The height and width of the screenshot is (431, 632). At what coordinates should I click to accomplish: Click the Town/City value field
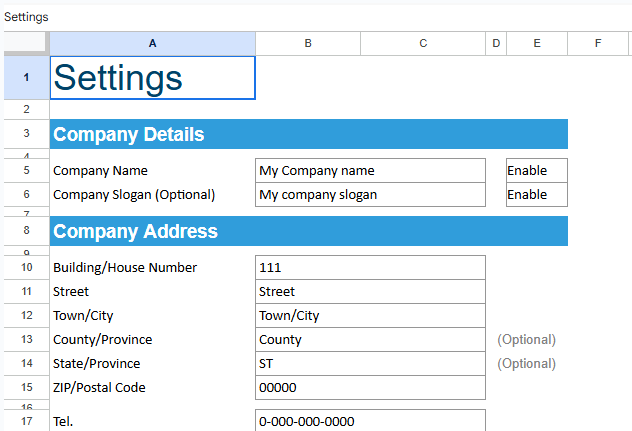pyautogui.click(x=370, y=315)
